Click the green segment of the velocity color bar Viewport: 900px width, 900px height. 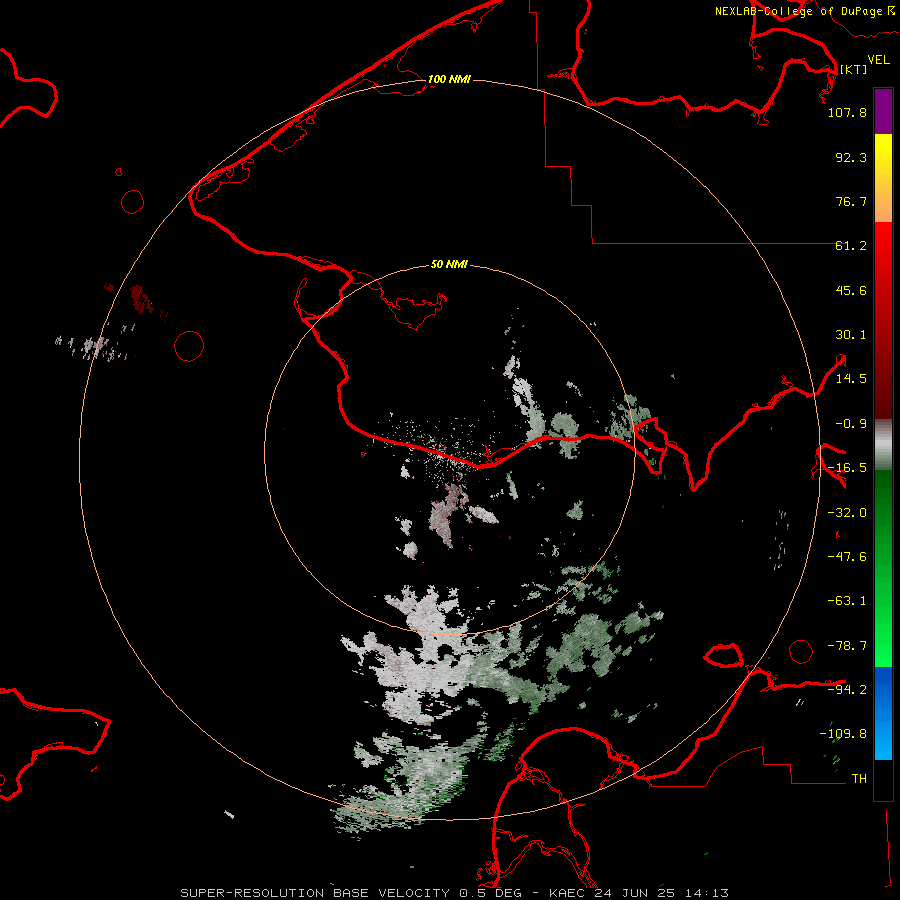coord(883,568)
